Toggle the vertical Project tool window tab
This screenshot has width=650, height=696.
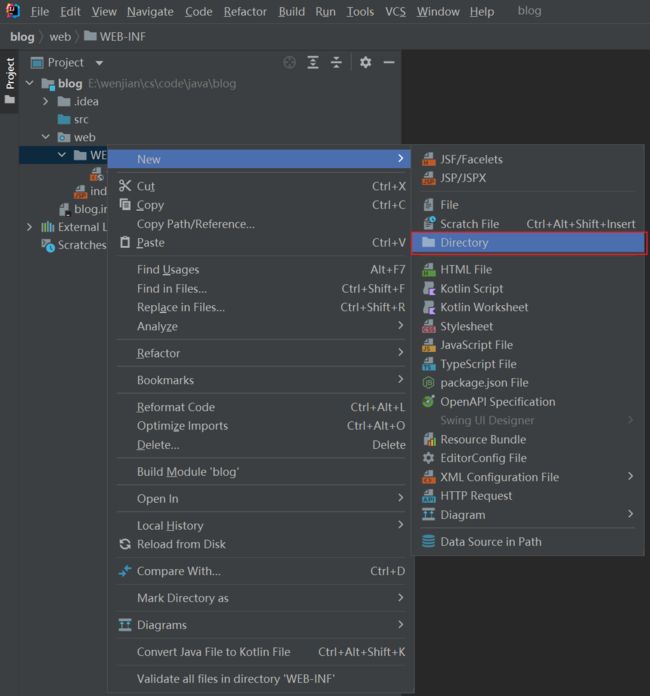point(10,81)
